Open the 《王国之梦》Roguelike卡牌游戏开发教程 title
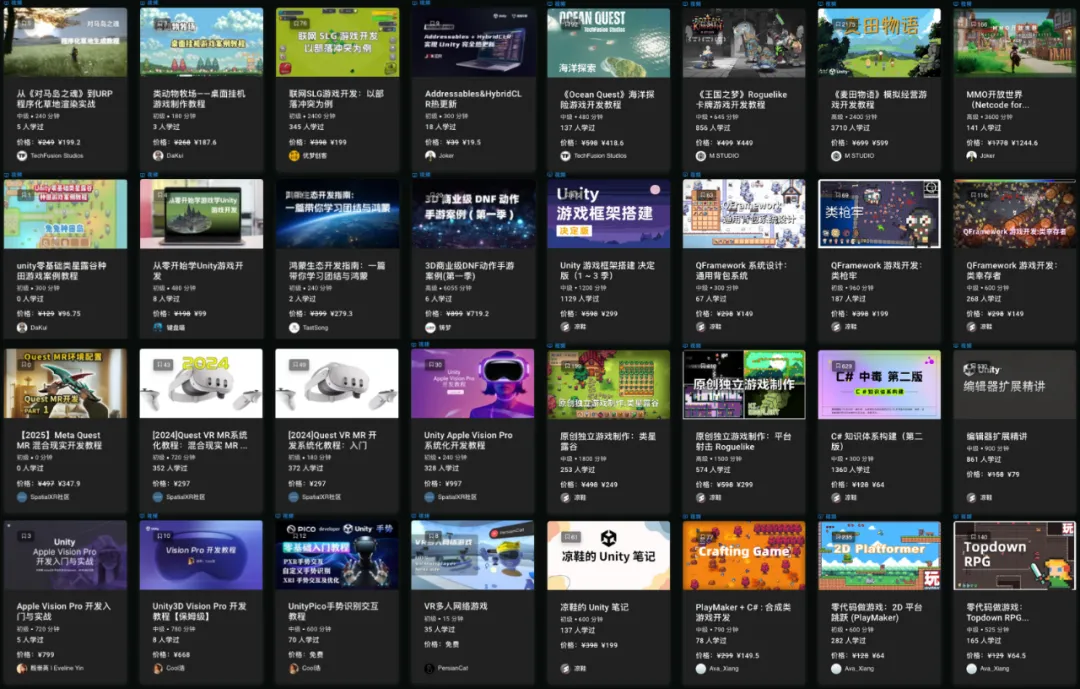 click(741, 100)
